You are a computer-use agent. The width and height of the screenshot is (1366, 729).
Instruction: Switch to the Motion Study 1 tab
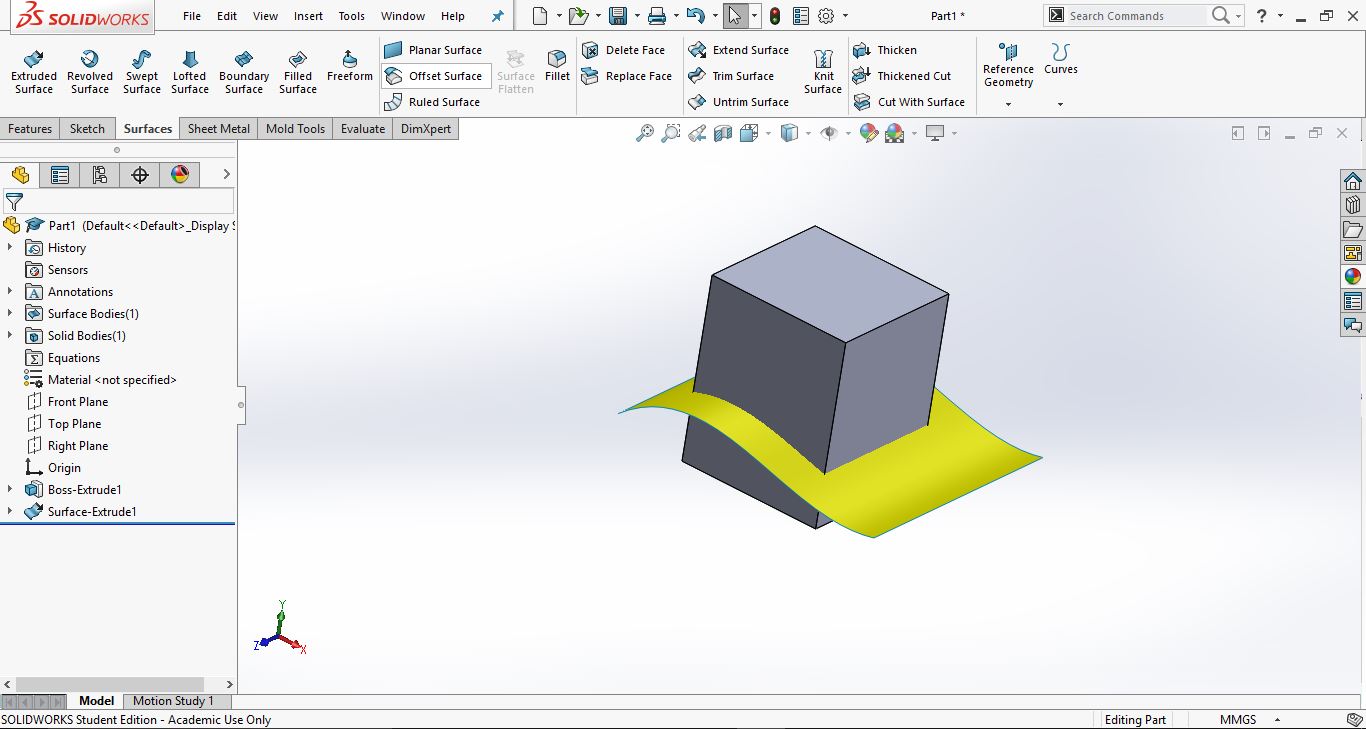coord(173,701)
